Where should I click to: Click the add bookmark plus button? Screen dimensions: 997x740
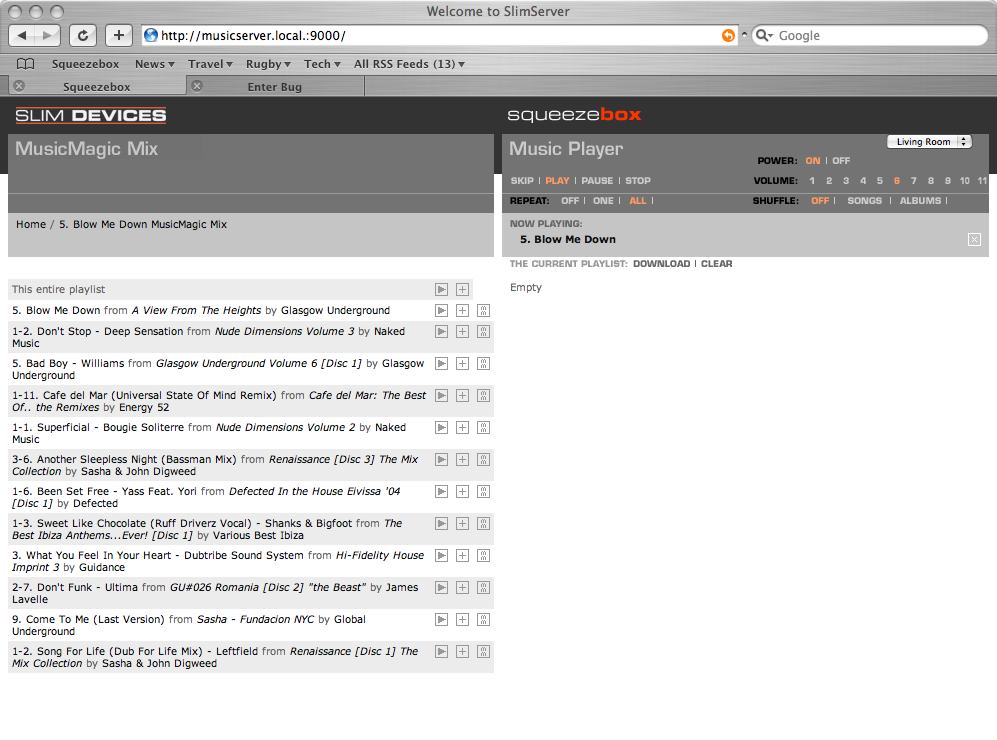(118, 36)
